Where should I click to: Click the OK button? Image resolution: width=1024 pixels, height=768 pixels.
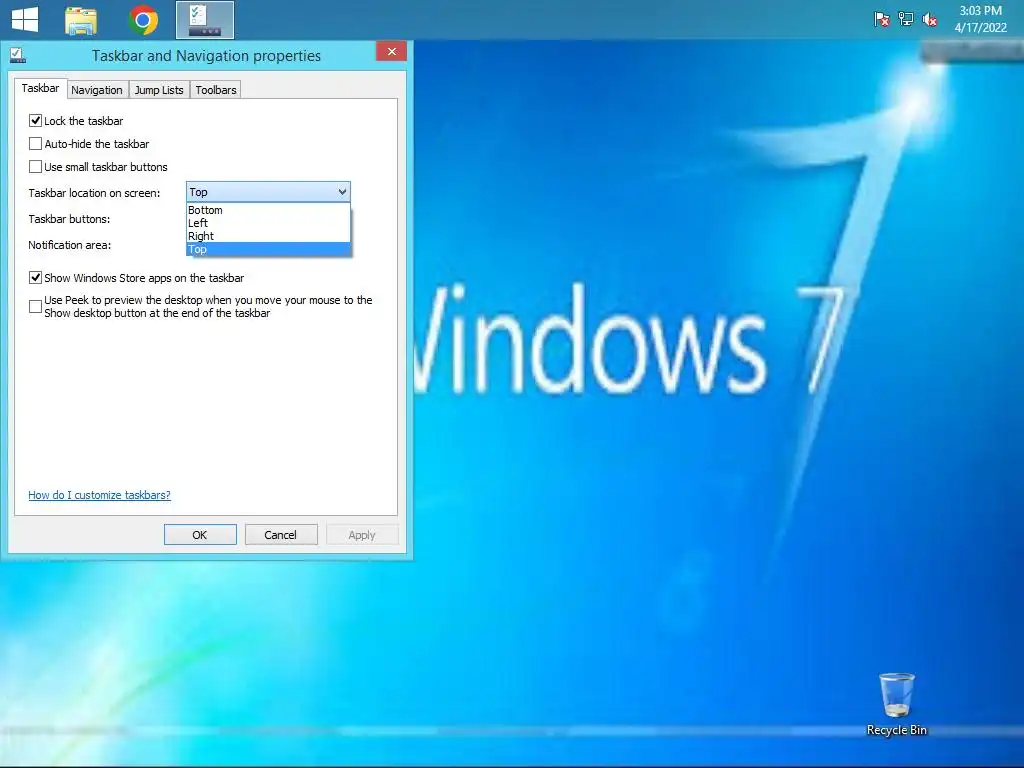[200, 535]
